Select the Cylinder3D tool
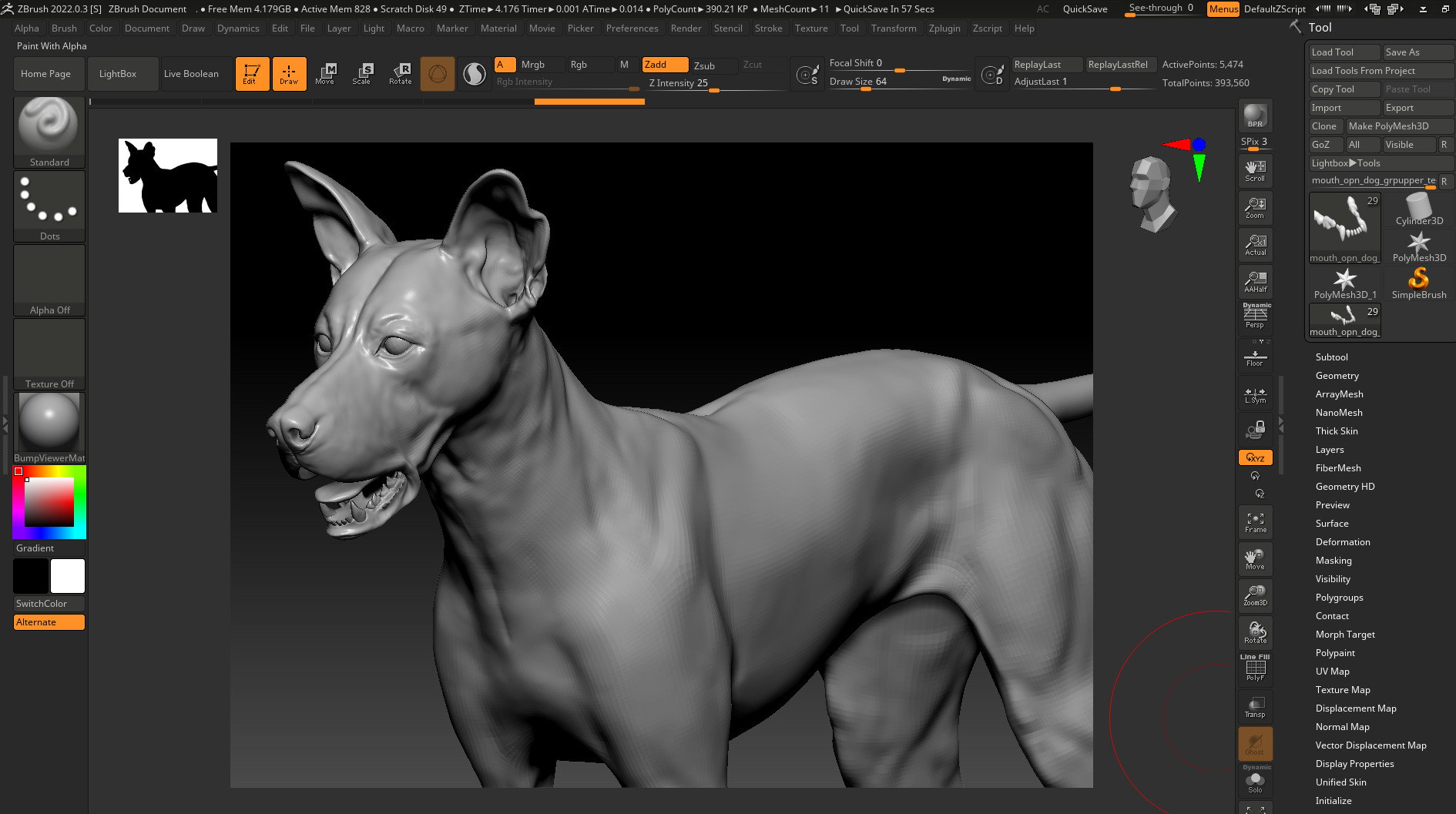The height and width of the screenshot is (814, 1456). pos(1419,209)
